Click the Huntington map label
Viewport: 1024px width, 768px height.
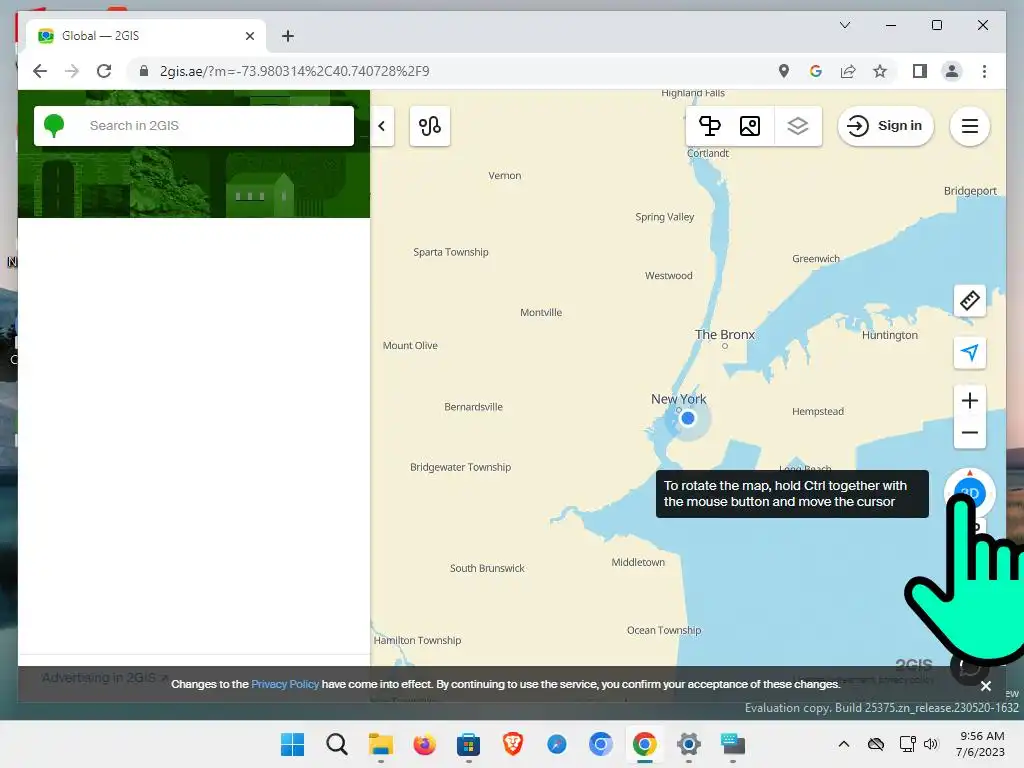889,335
